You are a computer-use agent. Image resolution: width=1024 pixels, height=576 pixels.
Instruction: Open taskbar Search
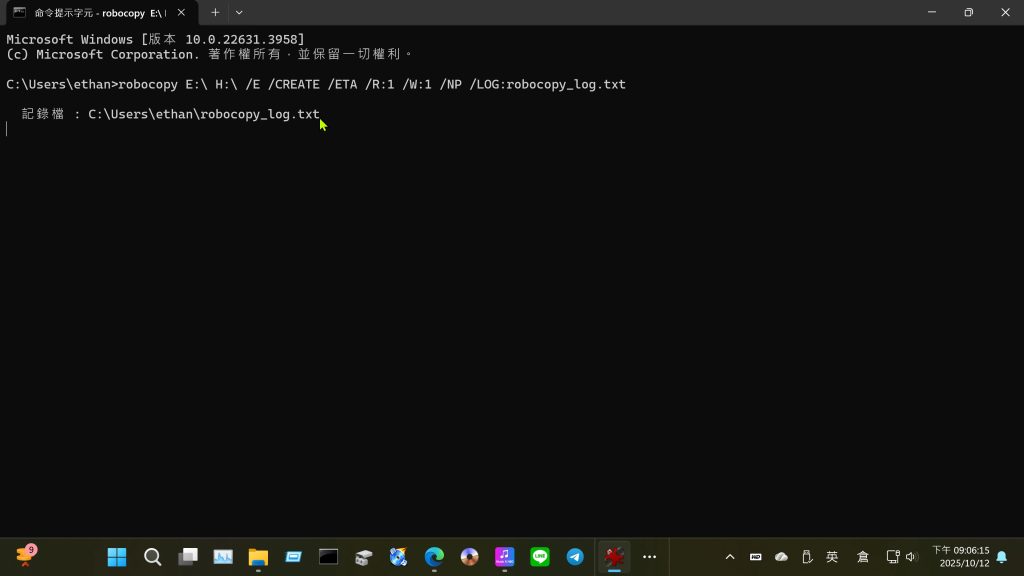click(x=152, y=557)
